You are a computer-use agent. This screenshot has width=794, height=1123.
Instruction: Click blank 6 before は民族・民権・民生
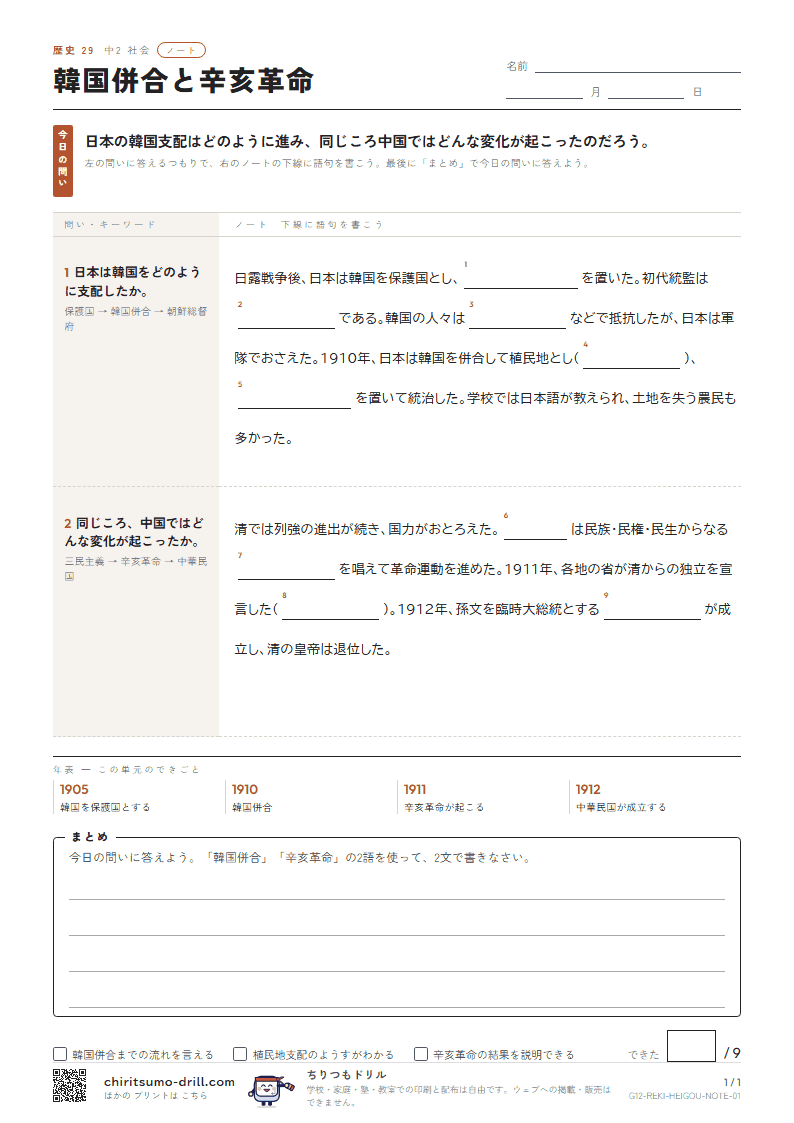pyautogui.click(x=536, y=531)
